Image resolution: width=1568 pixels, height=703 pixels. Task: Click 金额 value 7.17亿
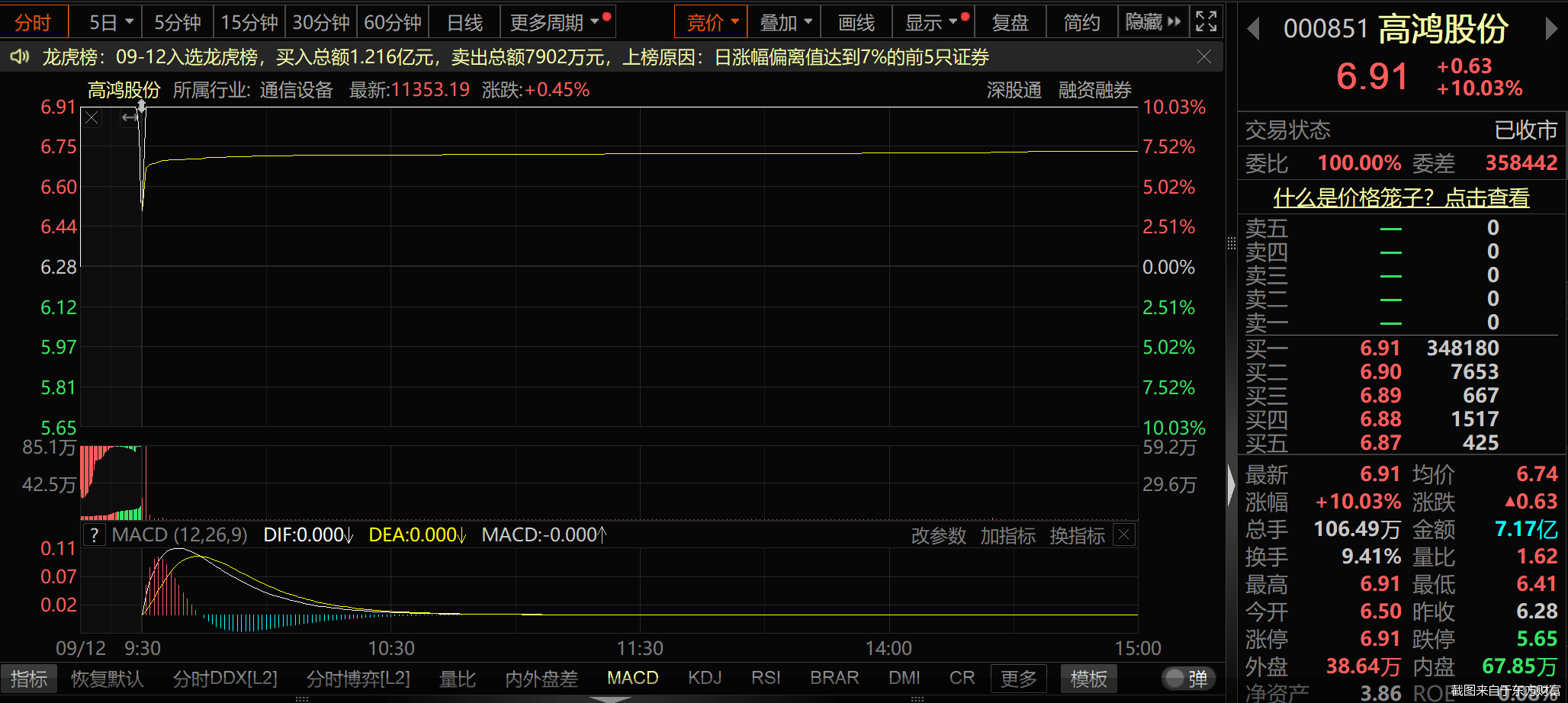[1526, 529]
